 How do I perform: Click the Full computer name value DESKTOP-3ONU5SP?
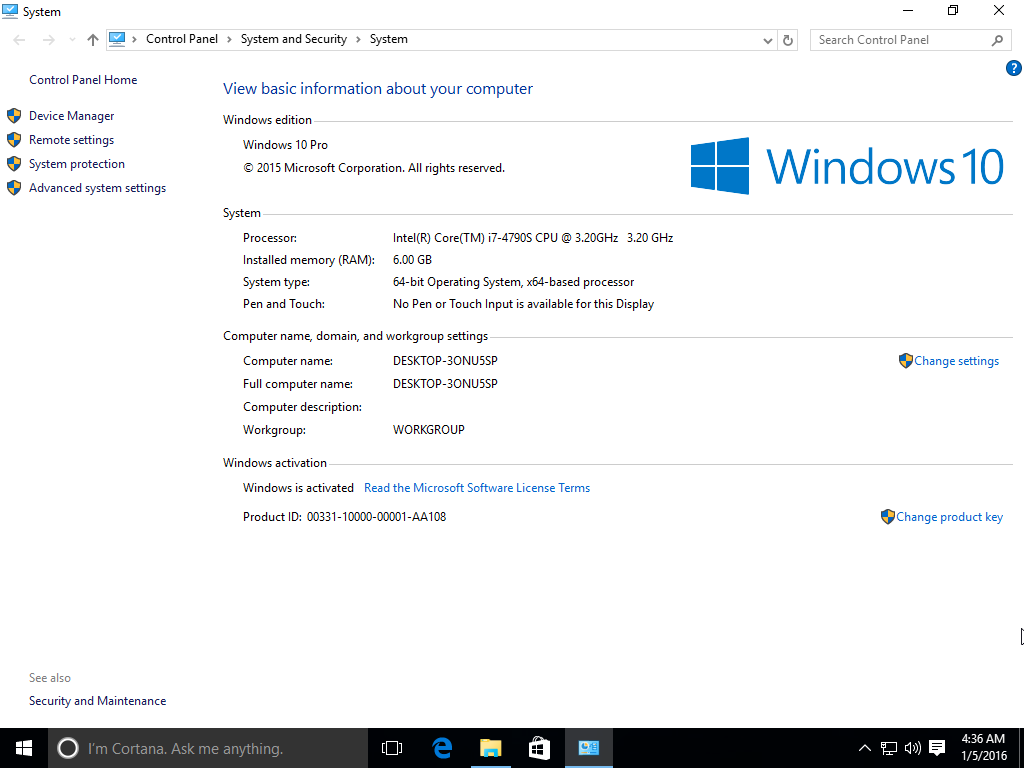445,383
